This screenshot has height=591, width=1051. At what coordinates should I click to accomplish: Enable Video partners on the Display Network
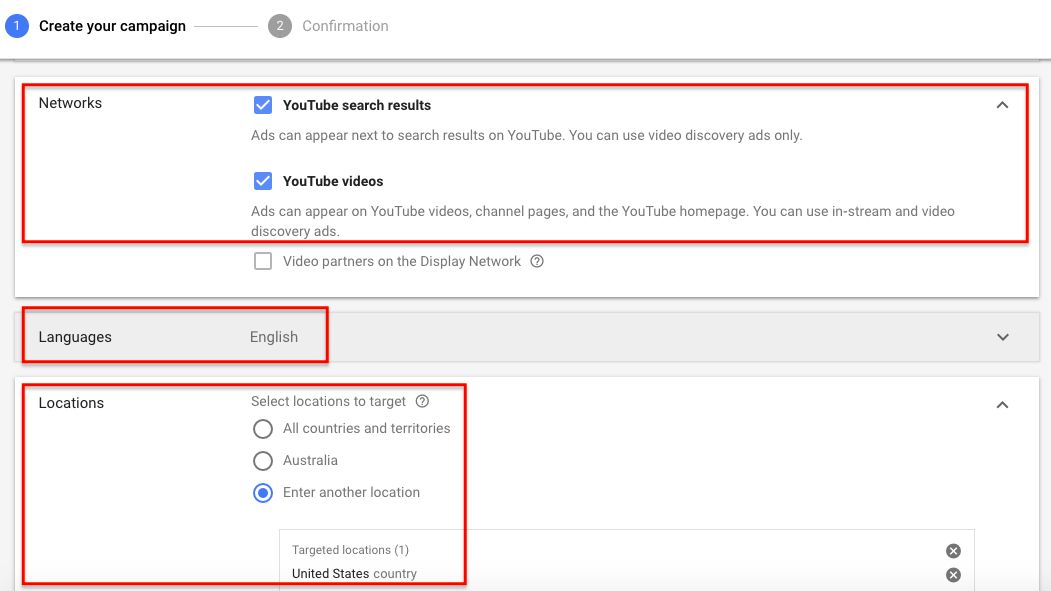(x=263, y=261)
